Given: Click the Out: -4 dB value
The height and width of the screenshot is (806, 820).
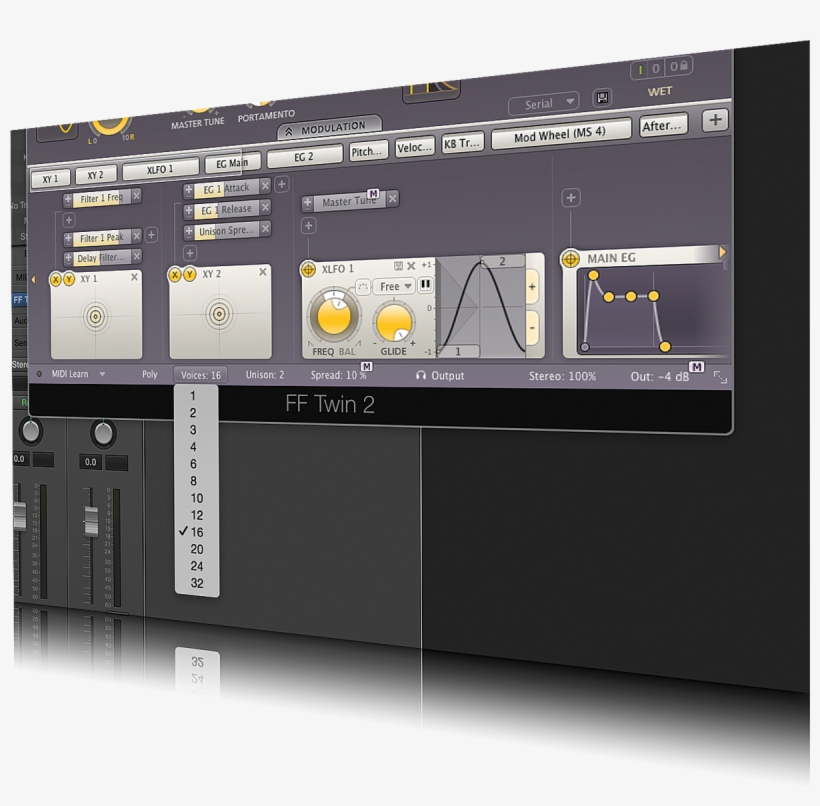Looking at the screenshot, I should click(659, 377).
